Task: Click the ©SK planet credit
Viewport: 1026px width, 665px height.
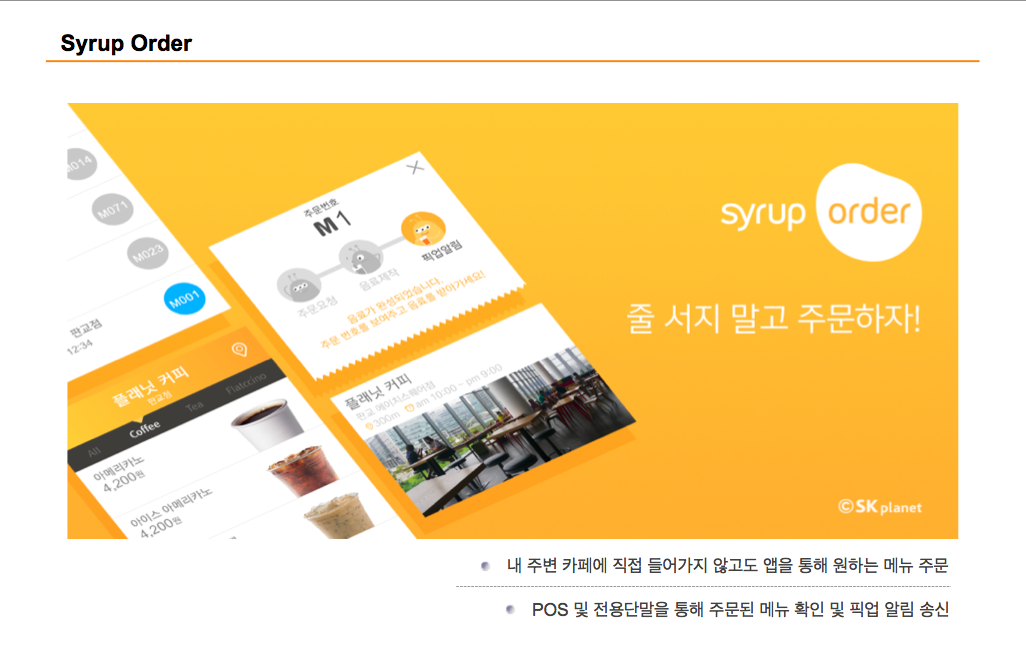Action: click(x=880, y=507)
